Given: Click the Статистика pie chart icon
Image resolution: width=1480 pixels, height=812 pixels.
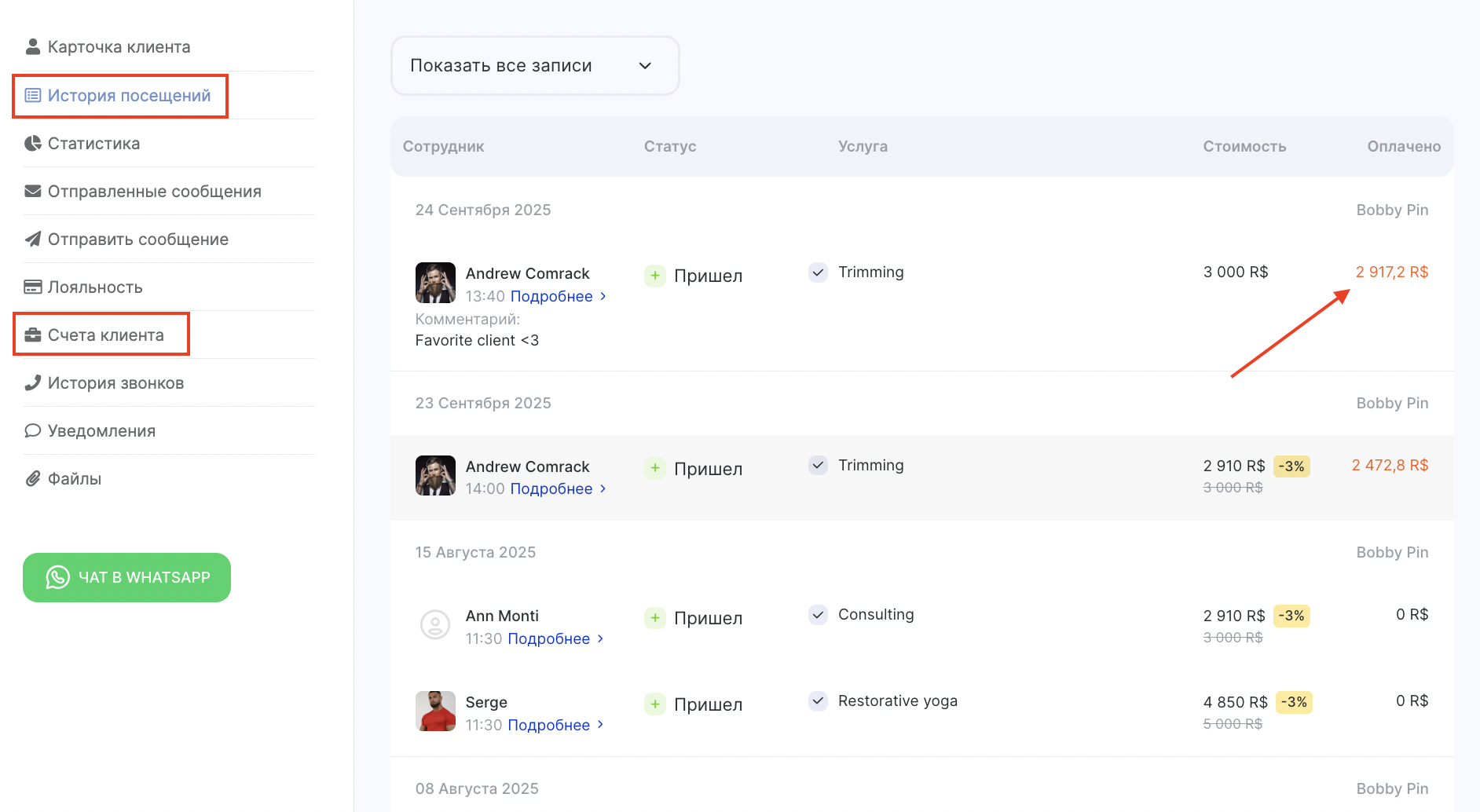Looking at the screenshot, I should 32,144.
